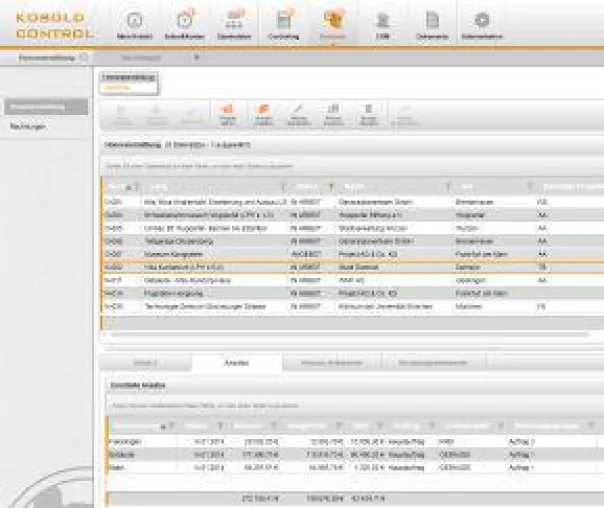This screenshot has height=508, width=604.
Task: Open filter on project name column header
Action: (x=284, y=187)
